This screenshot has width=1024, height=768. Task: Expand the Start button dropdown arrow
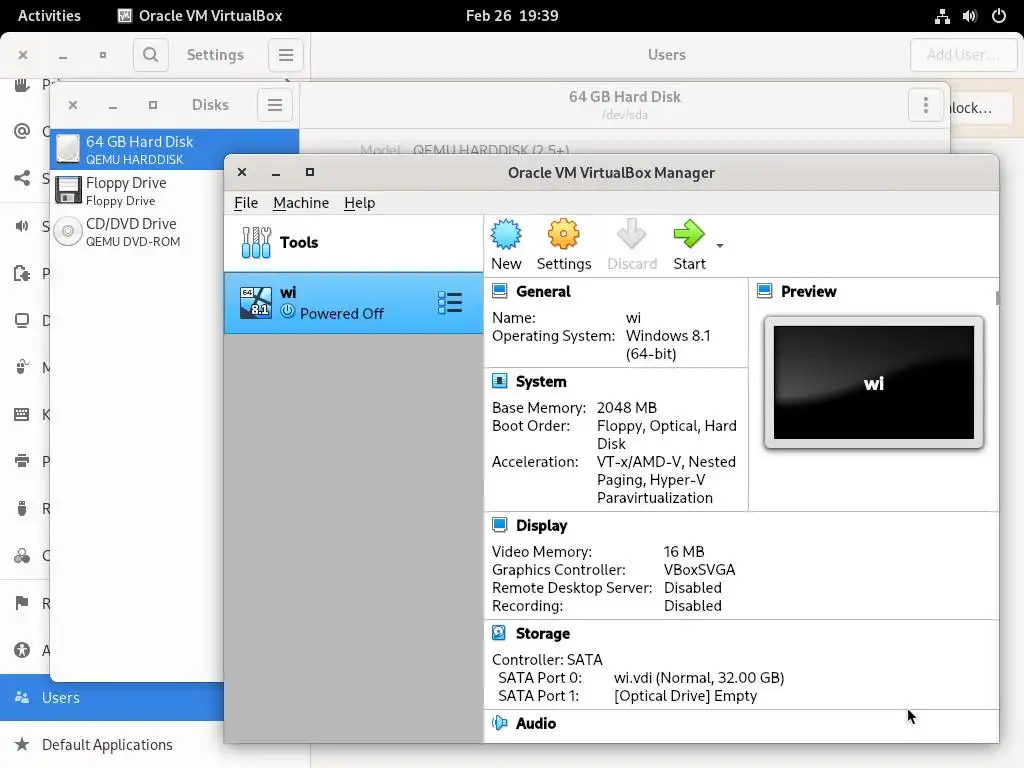(x=720, y=246)
